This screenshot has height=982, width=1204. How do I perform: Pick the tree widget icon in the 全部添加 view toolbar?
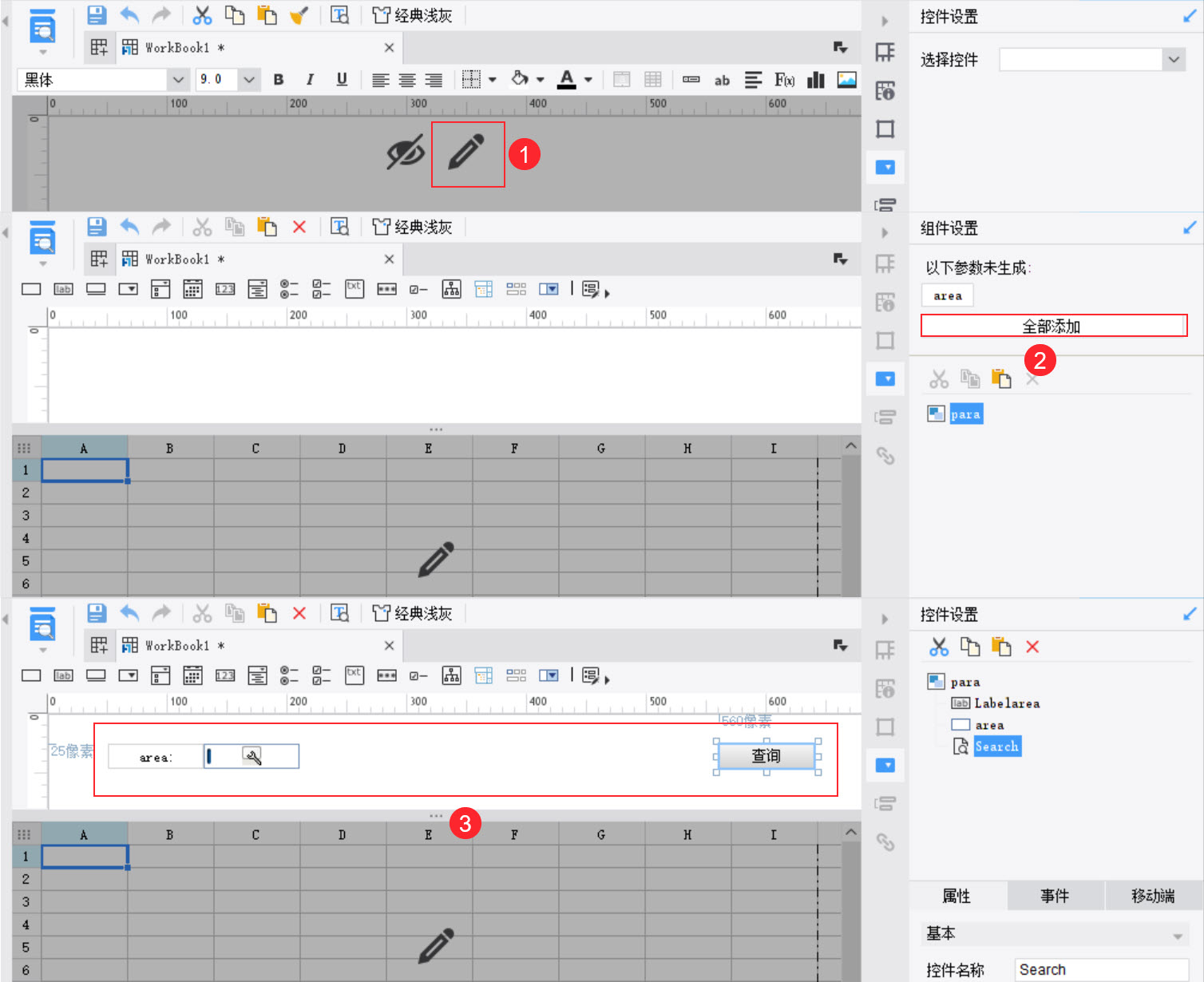pyautogui.click(x=452, y=289)
